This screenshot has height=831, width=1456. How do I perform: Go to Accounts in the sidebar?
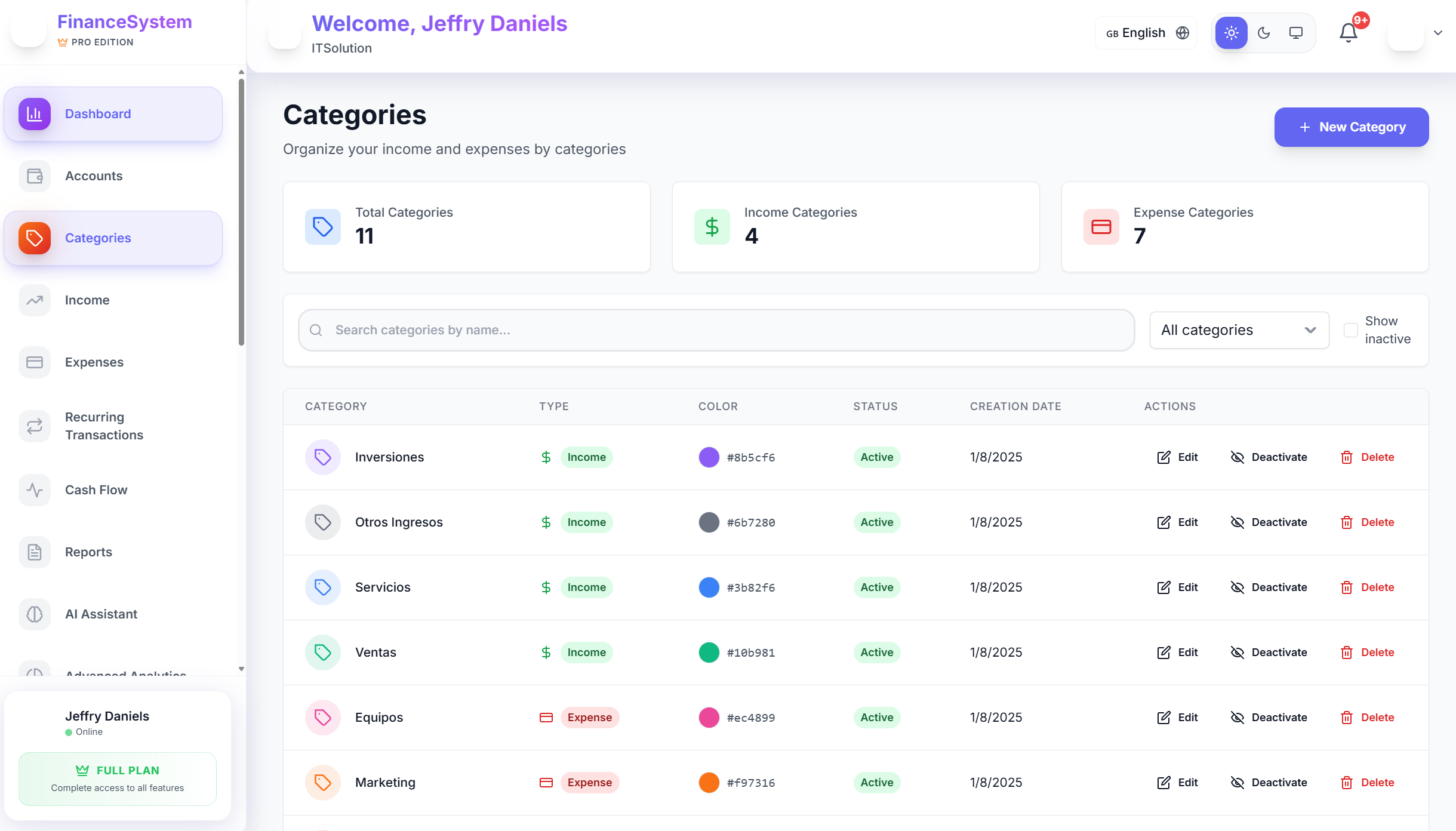(x=94, y=176)
